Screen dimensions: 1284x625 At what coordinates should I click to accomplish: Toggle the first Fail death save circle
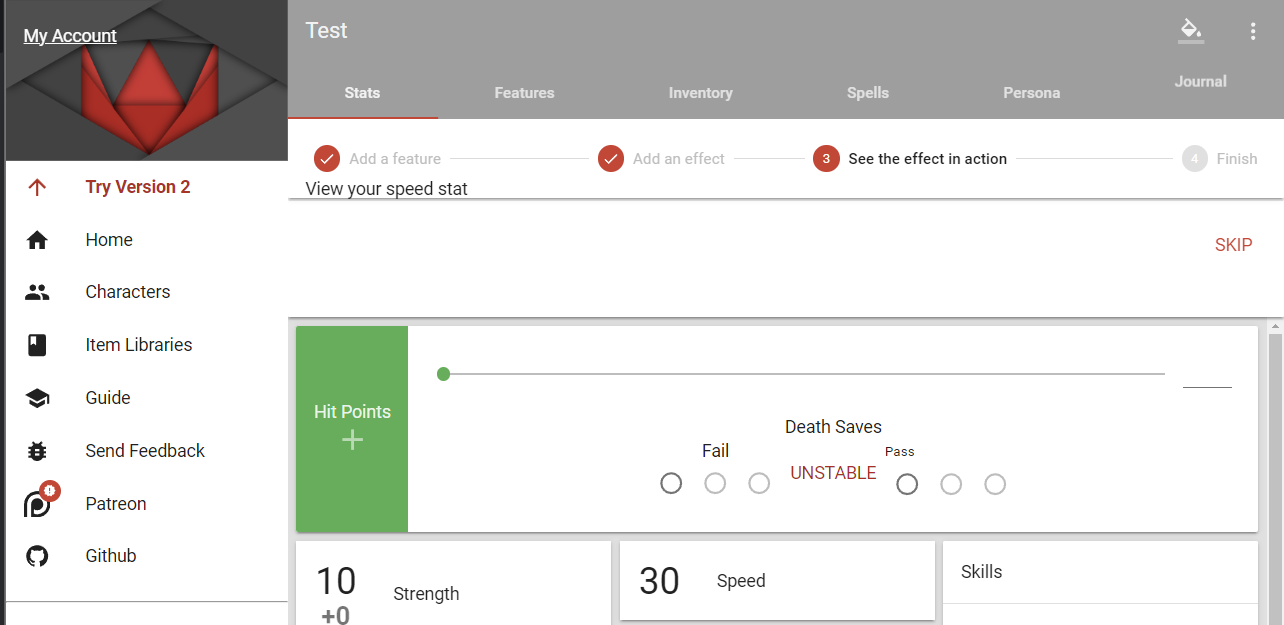tap(671, 484)
